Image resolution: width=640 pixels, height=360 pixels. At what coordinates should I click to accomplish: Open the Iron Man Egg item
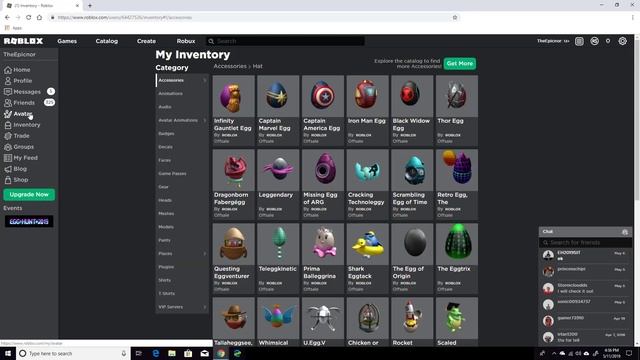click(x=367, y=110)
